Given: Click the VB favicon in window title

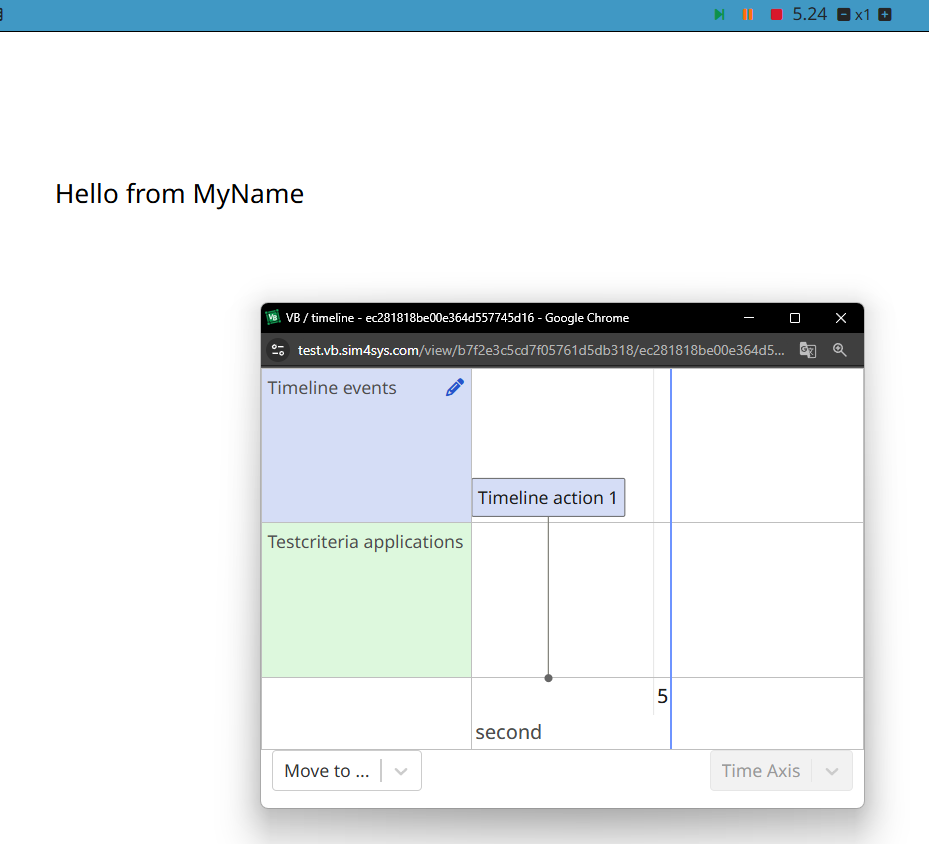Looking at the screenshot, I should pos(273,317).
